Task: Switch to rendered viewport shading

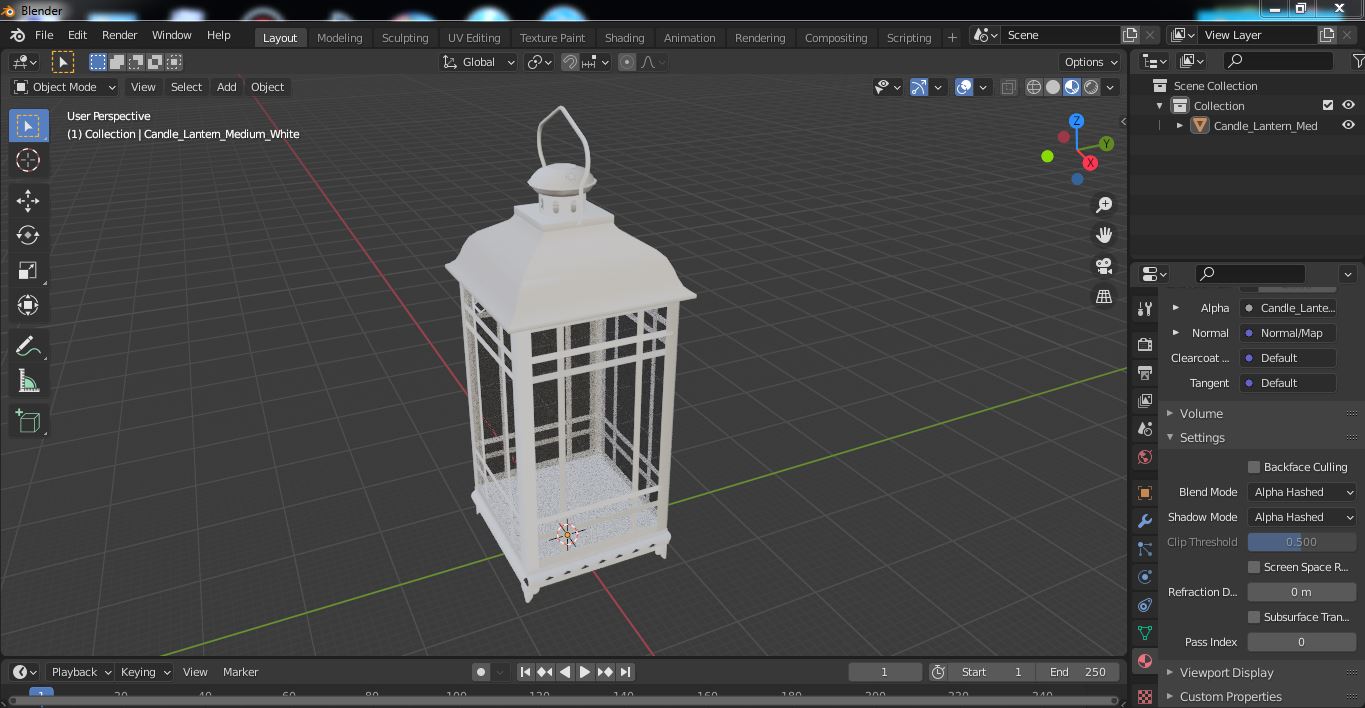Action: (x=1091, y=87)
